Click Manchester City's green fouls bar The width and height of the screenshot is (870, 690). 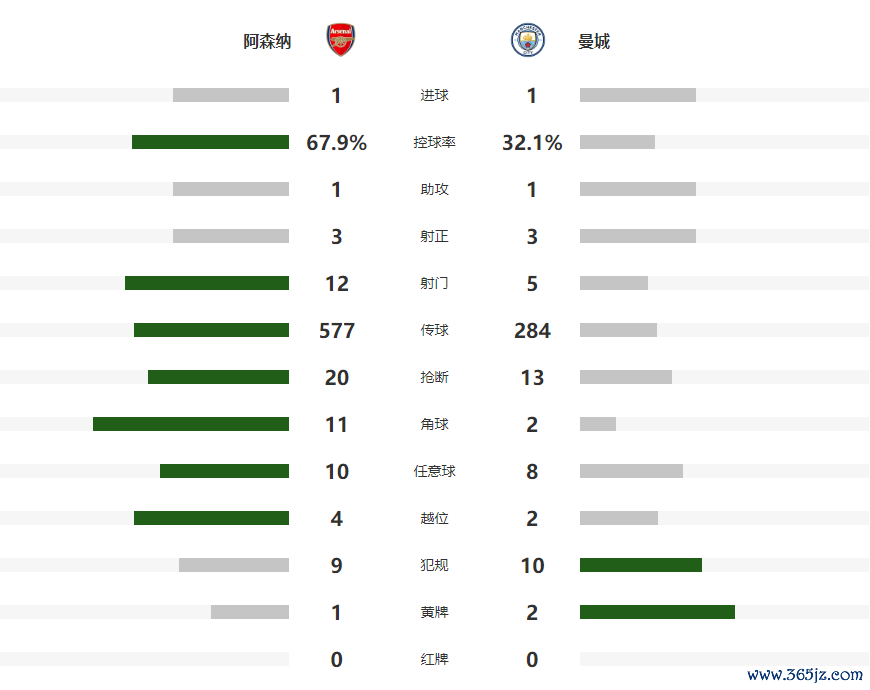tap(641, 565)
